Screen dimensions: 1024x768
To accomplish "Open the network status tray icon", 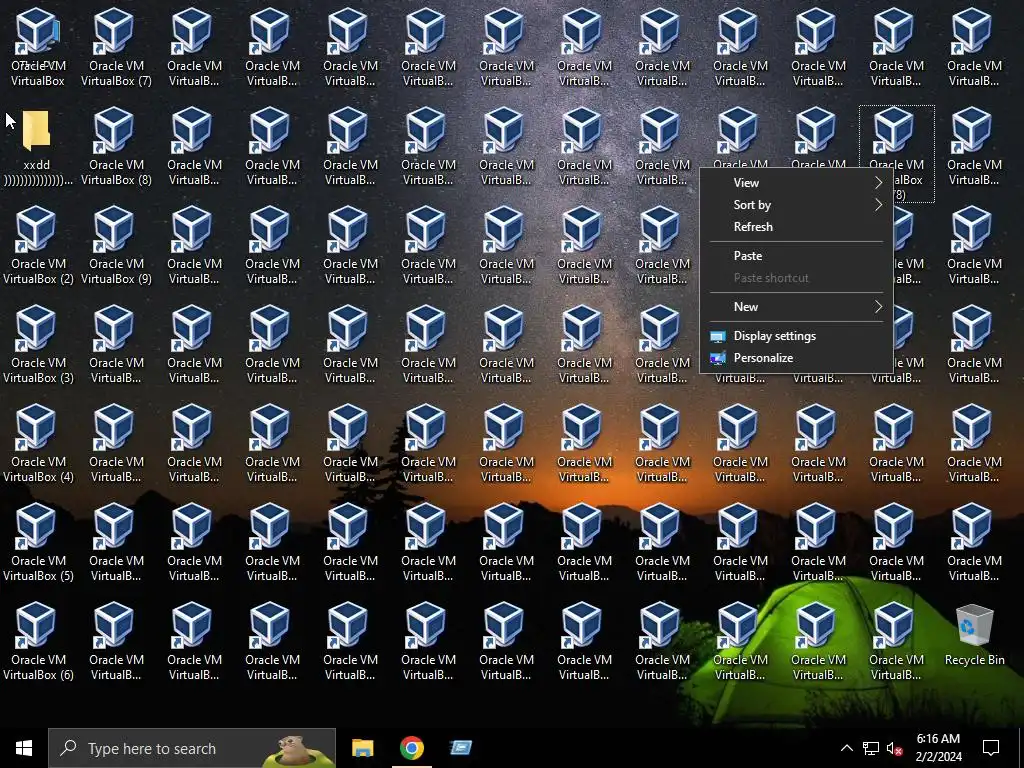I will click(871, 748).
